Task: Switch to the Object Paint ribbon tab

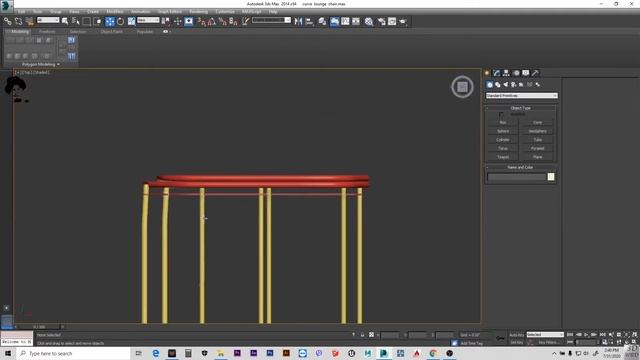Action: point(111,31)
